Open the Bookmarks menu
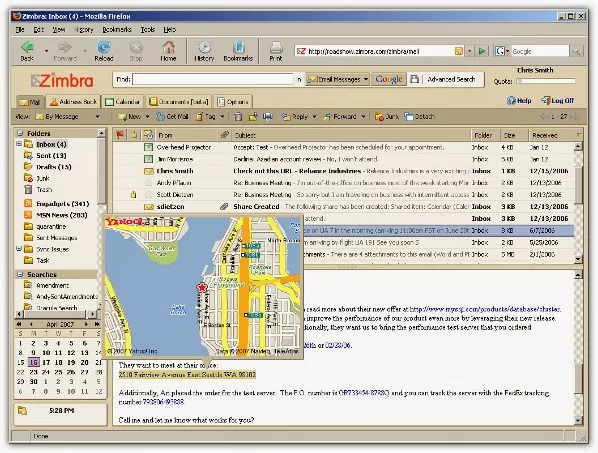Image resolution: width=598 pixels, height=453 pixels. tap(117, 29)
